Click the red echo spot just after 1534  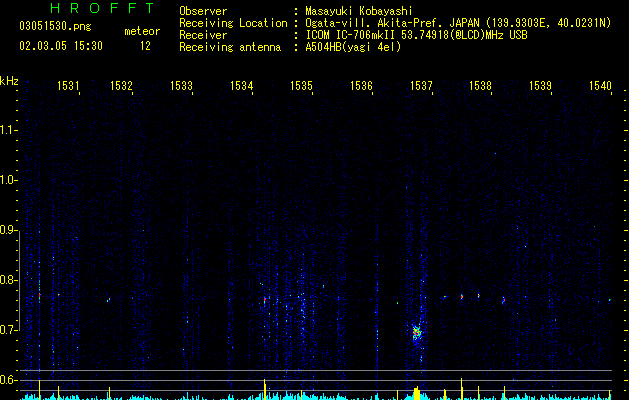[x=265, y=299]
